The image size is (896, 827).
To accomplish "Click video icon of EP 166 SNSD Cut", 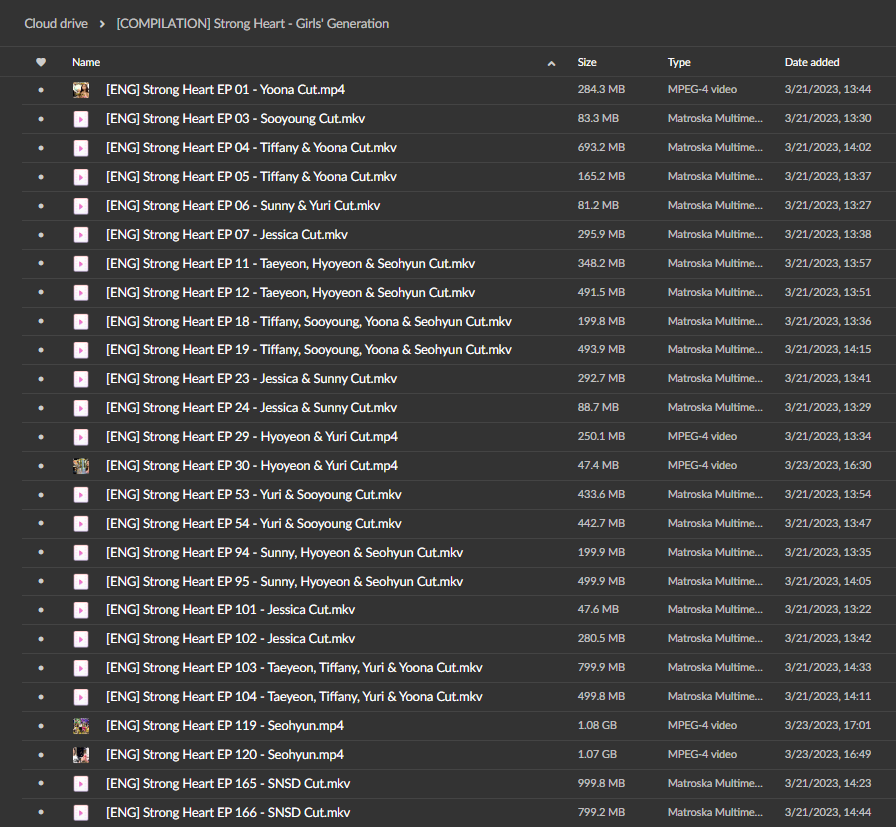I will coord(81,813).
